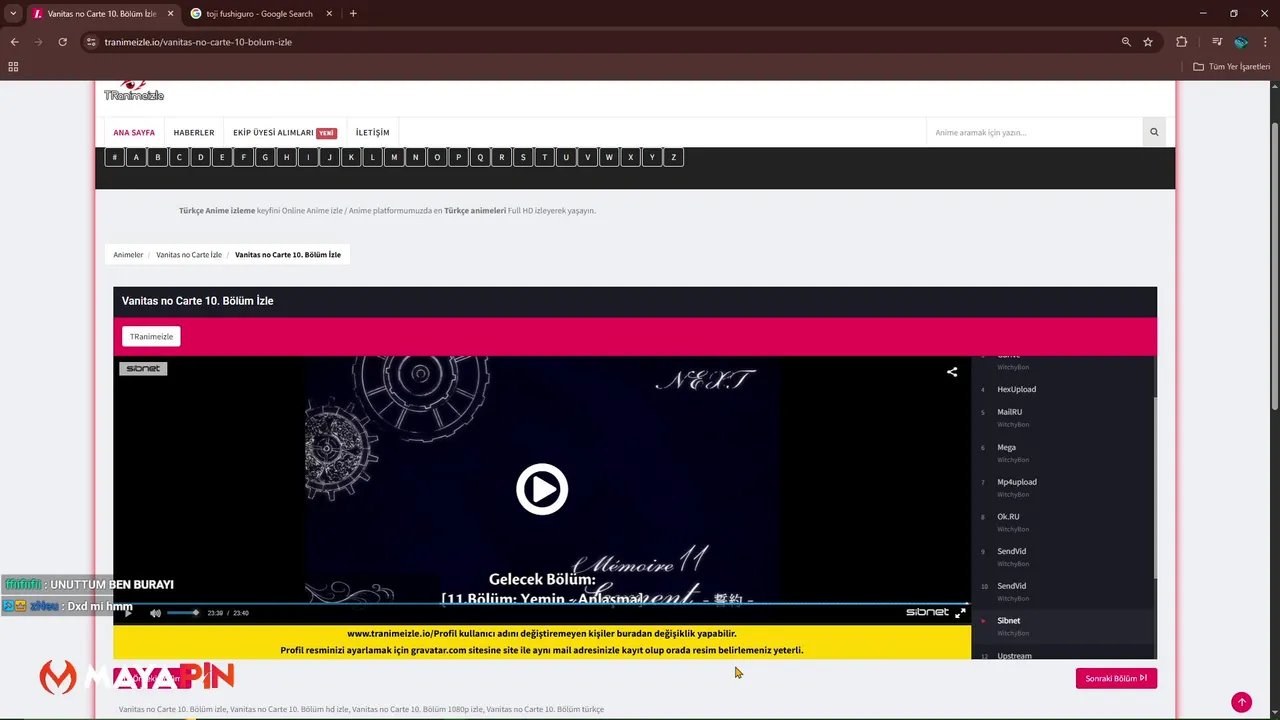Open Tüm Yer İşaretleri bookmarks folder
This screenshot has height=720, width=1280.
1232,67
